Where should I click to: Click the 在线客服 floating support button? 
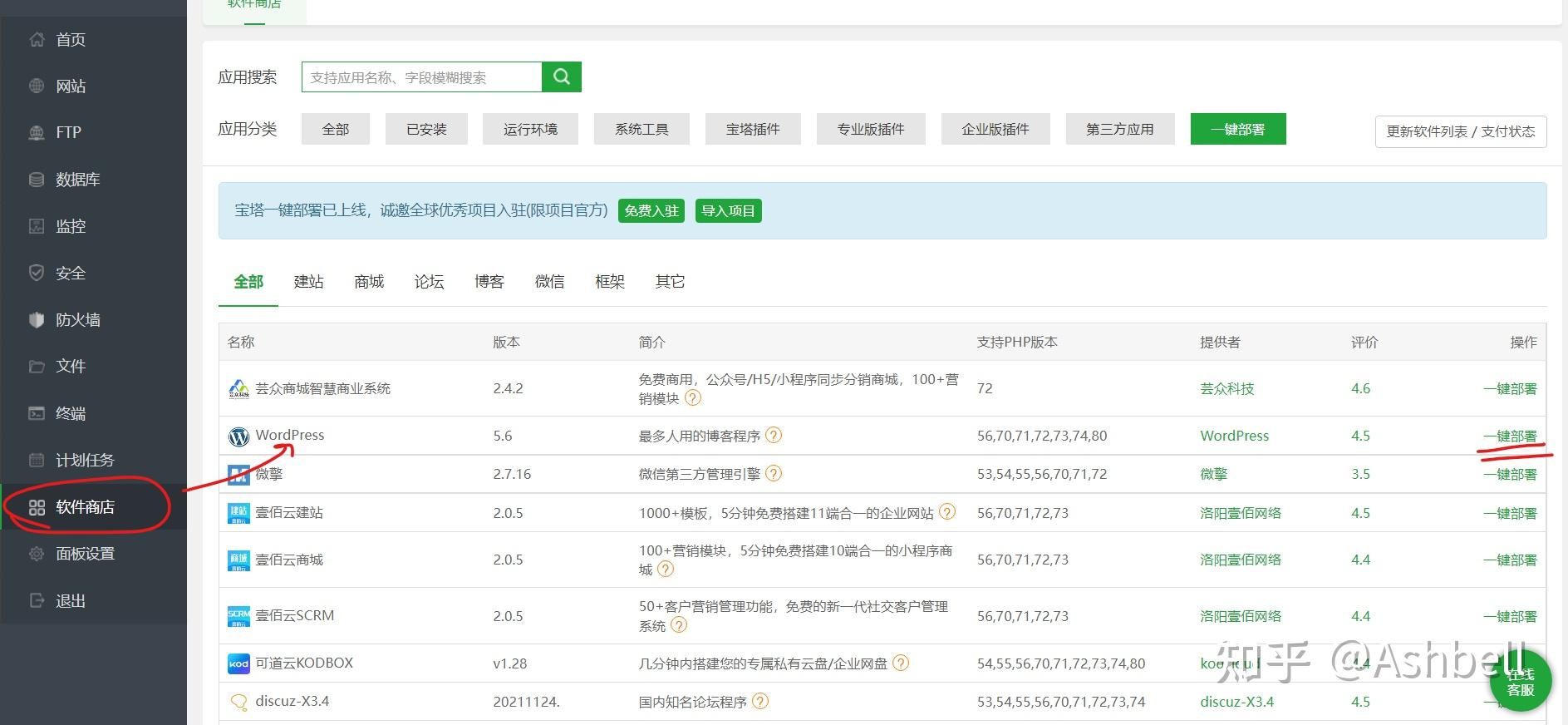coord(1520,681)
